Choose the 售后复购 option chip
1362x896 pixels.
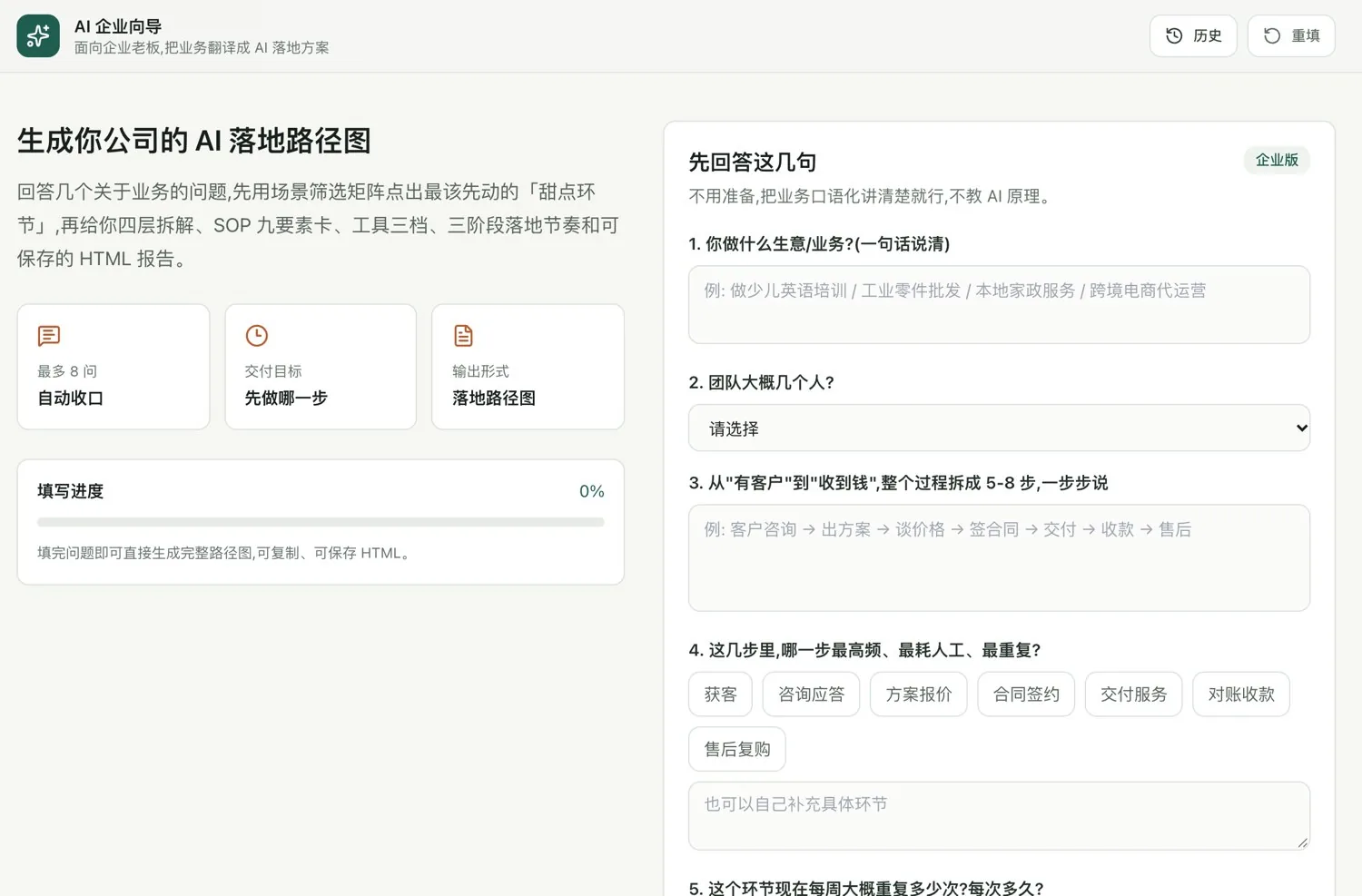737,749
